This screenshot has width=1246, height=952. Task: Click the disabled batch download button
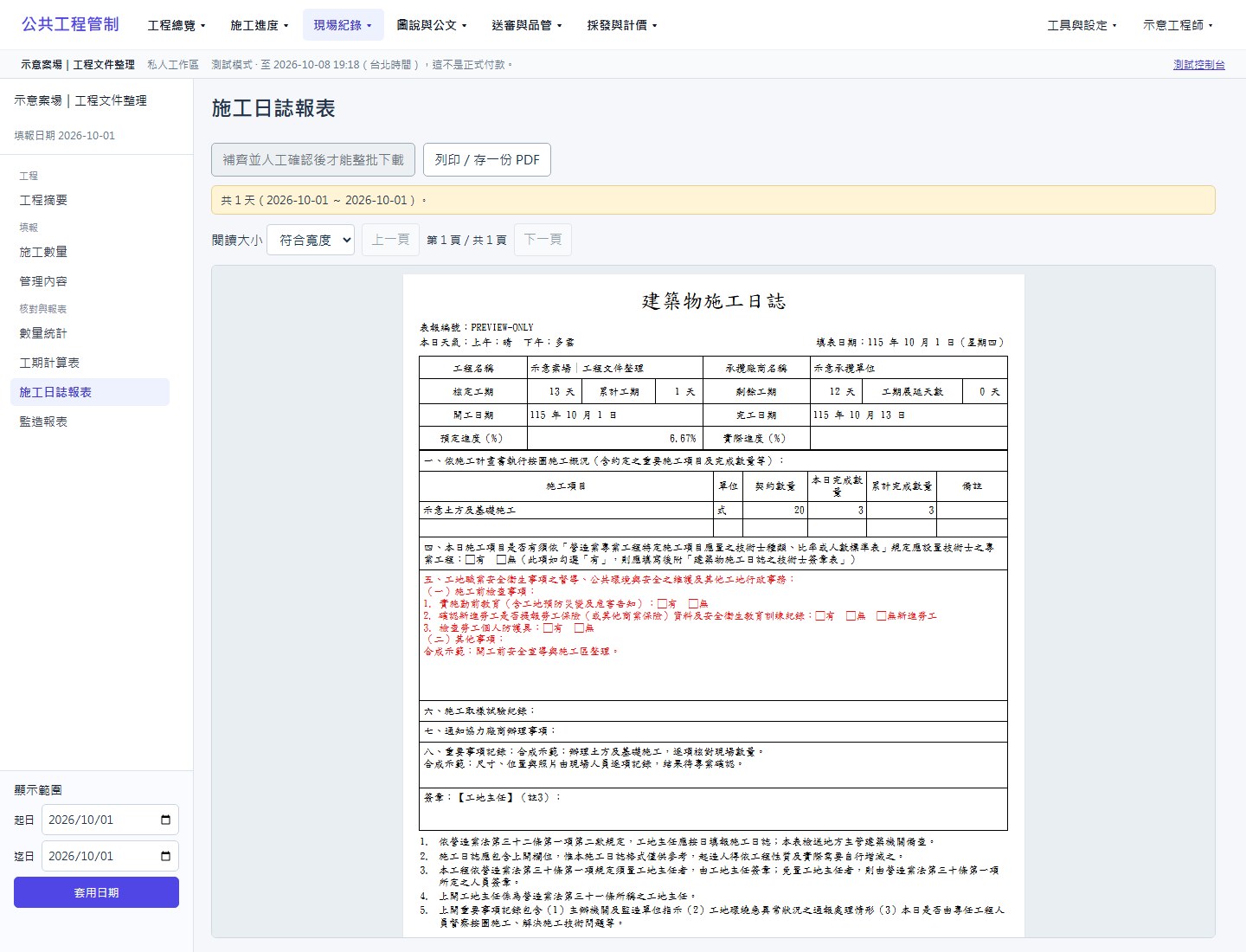click(313, 160)
